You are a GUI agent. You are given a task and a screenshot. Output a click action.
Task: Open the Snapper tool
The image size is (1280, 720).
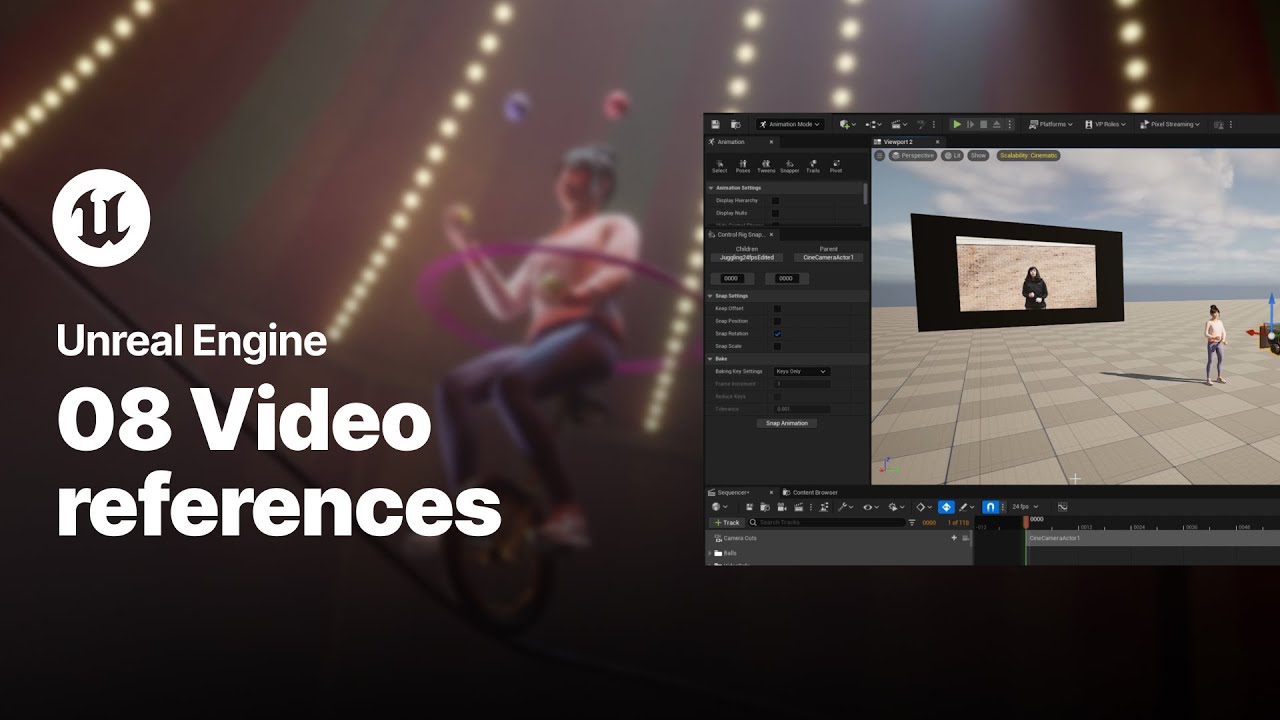[x=789, y=166]
